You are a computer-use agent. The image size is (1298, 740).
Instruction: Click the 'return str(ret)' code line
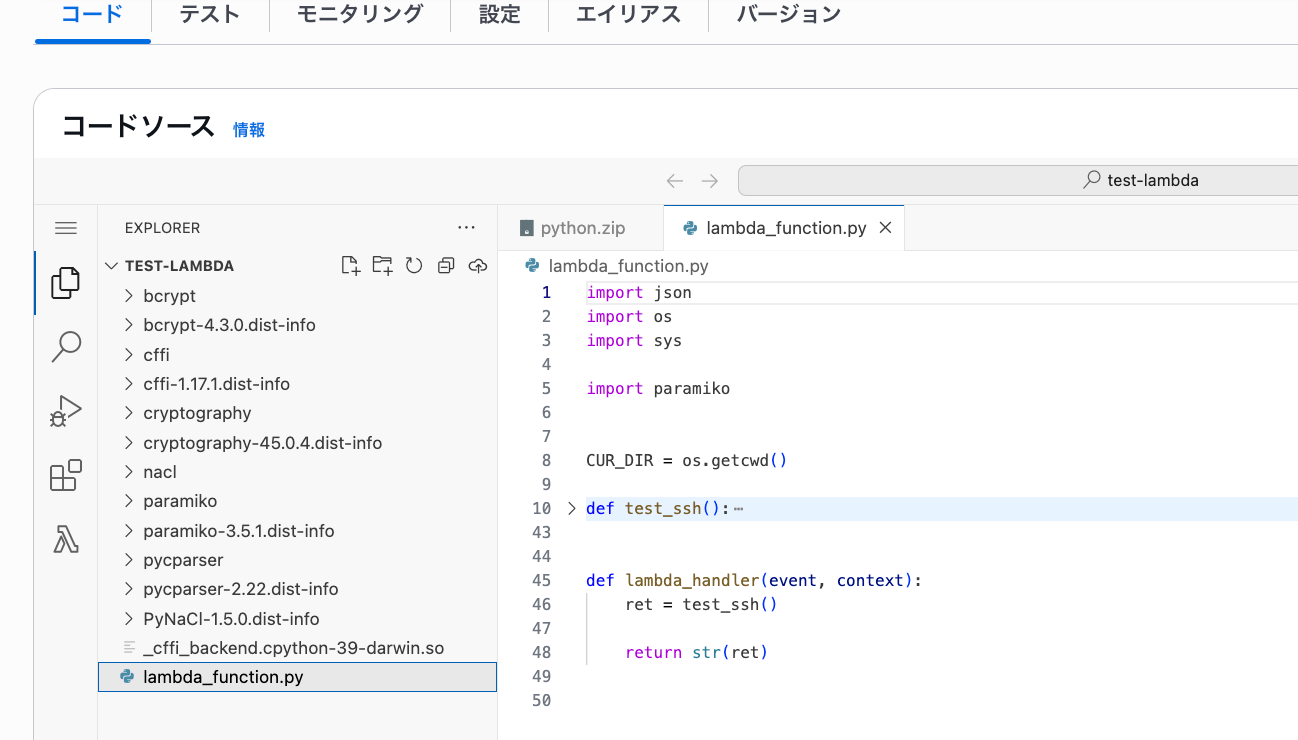pos(696,652)
